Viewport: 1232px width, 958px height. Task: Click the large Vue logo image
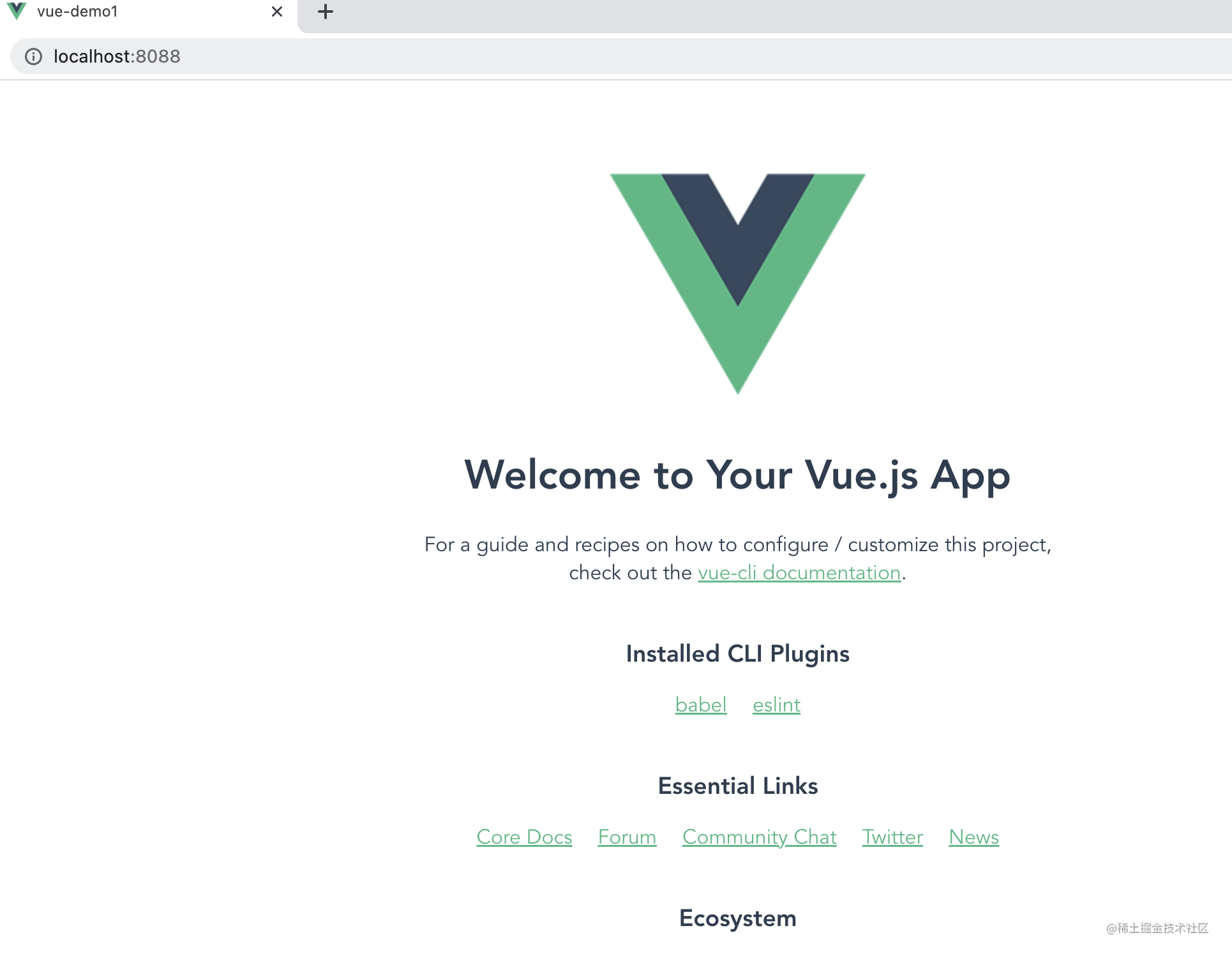click(x=738, y=284)
